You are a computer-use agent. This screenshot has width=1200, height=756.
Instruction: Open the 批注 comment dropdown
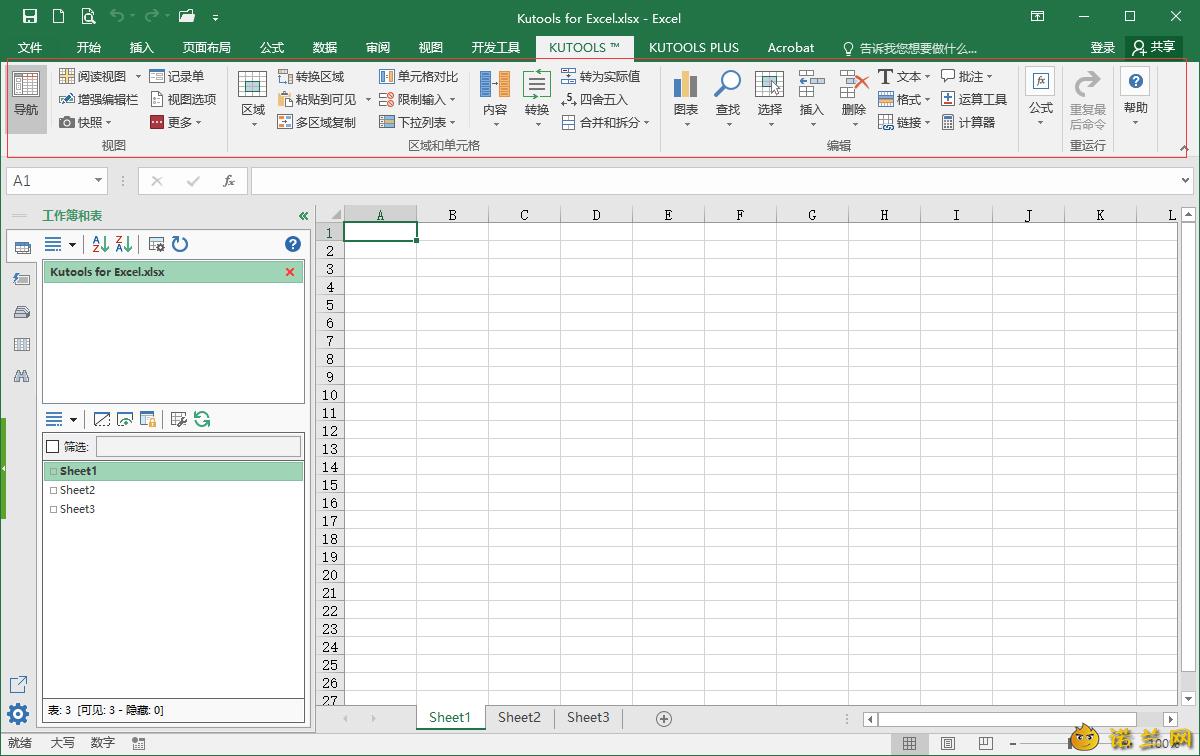coord(967,76)
